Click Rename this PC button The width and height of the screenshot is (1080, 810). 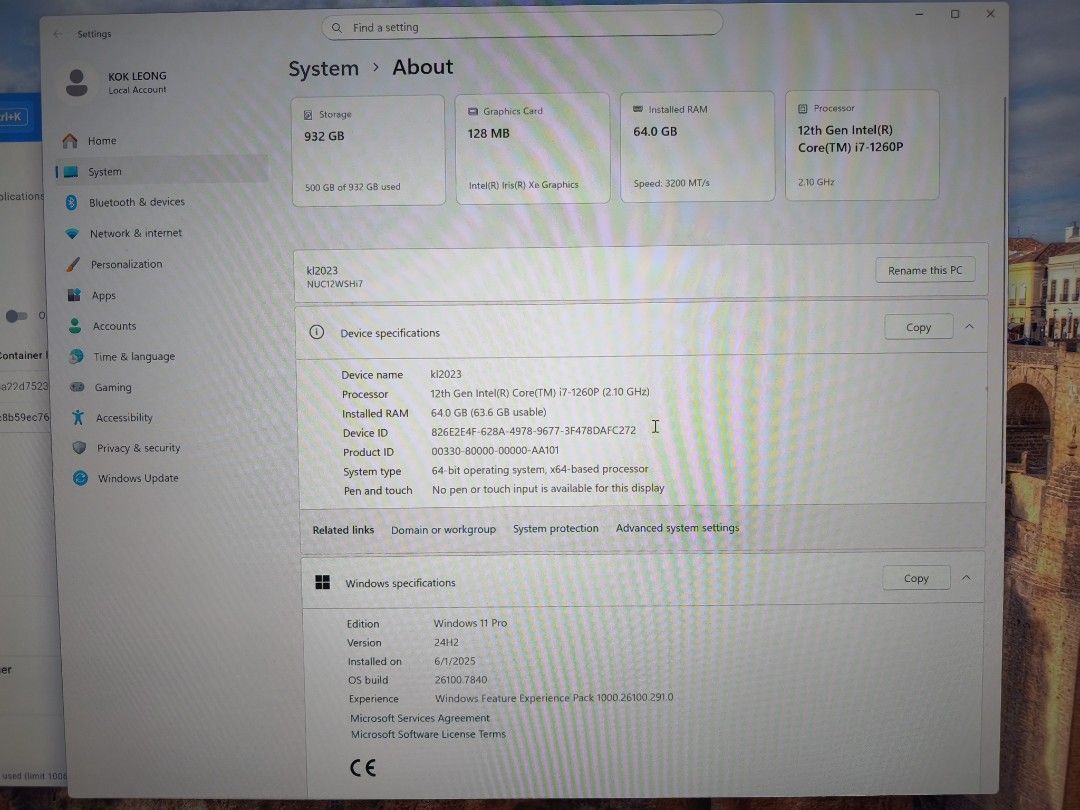coord(925,270)
